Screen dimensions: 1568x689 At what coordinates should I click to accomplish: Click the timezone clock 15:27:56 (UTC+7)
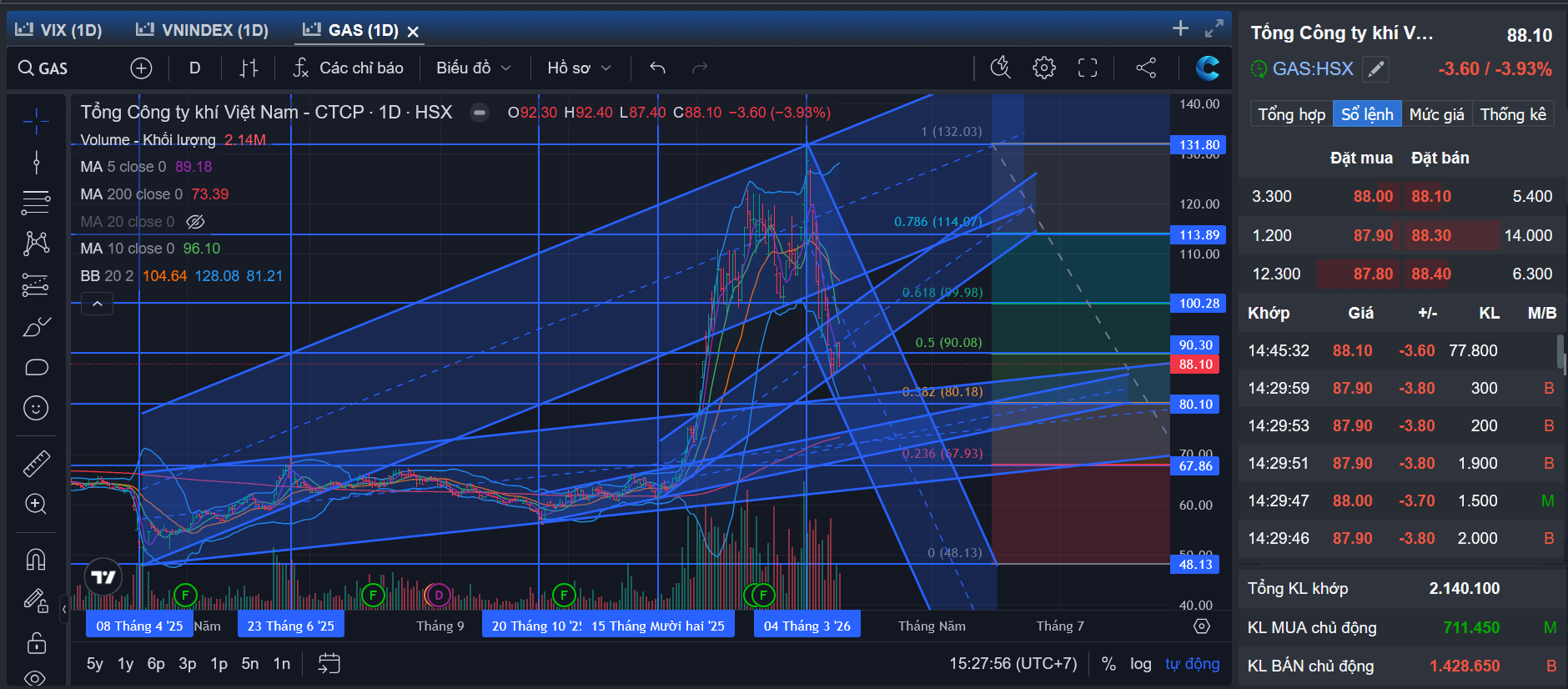pos(1013,664)
